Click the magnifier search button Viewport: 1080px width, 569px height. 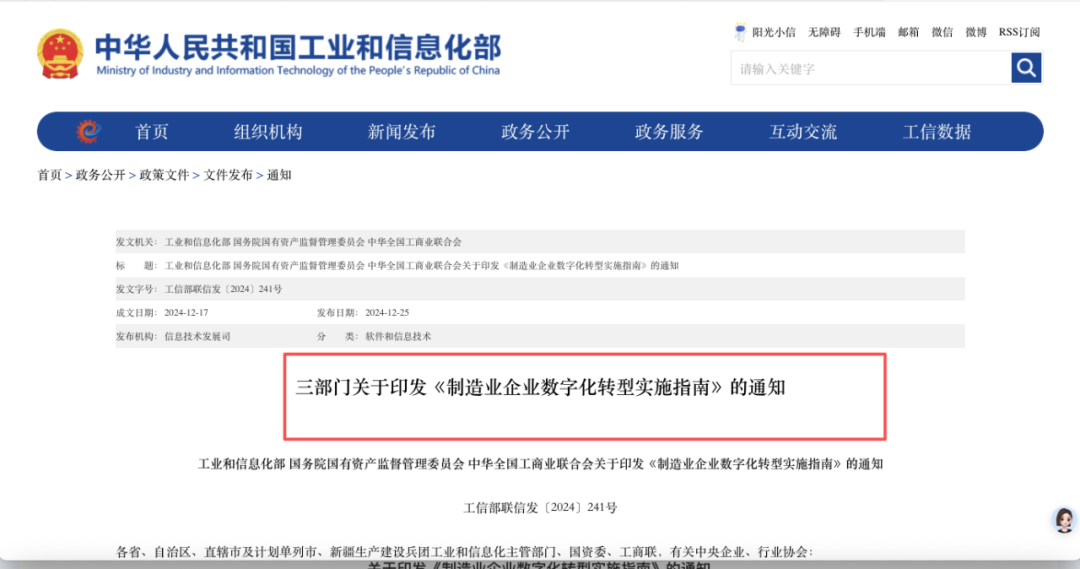(1026, 68)
